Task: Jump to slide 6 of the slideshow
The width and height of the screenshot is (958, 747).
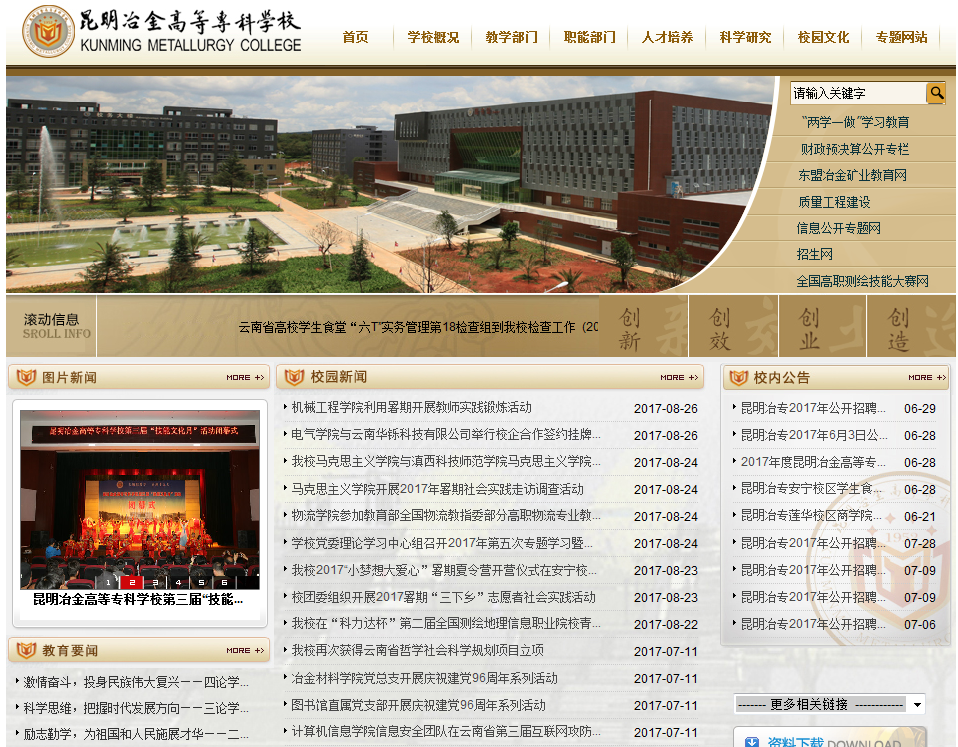Action: (224, 581)
